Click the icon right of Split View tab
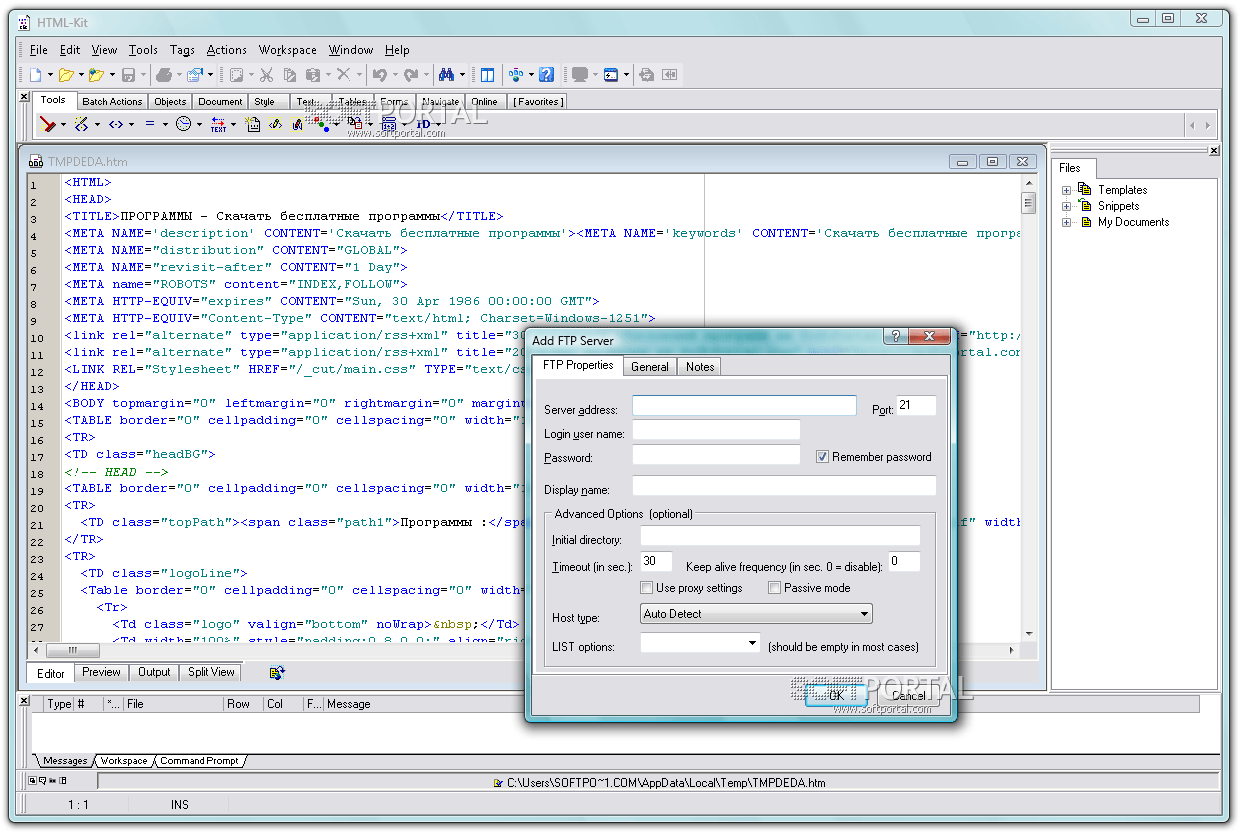1238x834 pixels. click(277, 673)
